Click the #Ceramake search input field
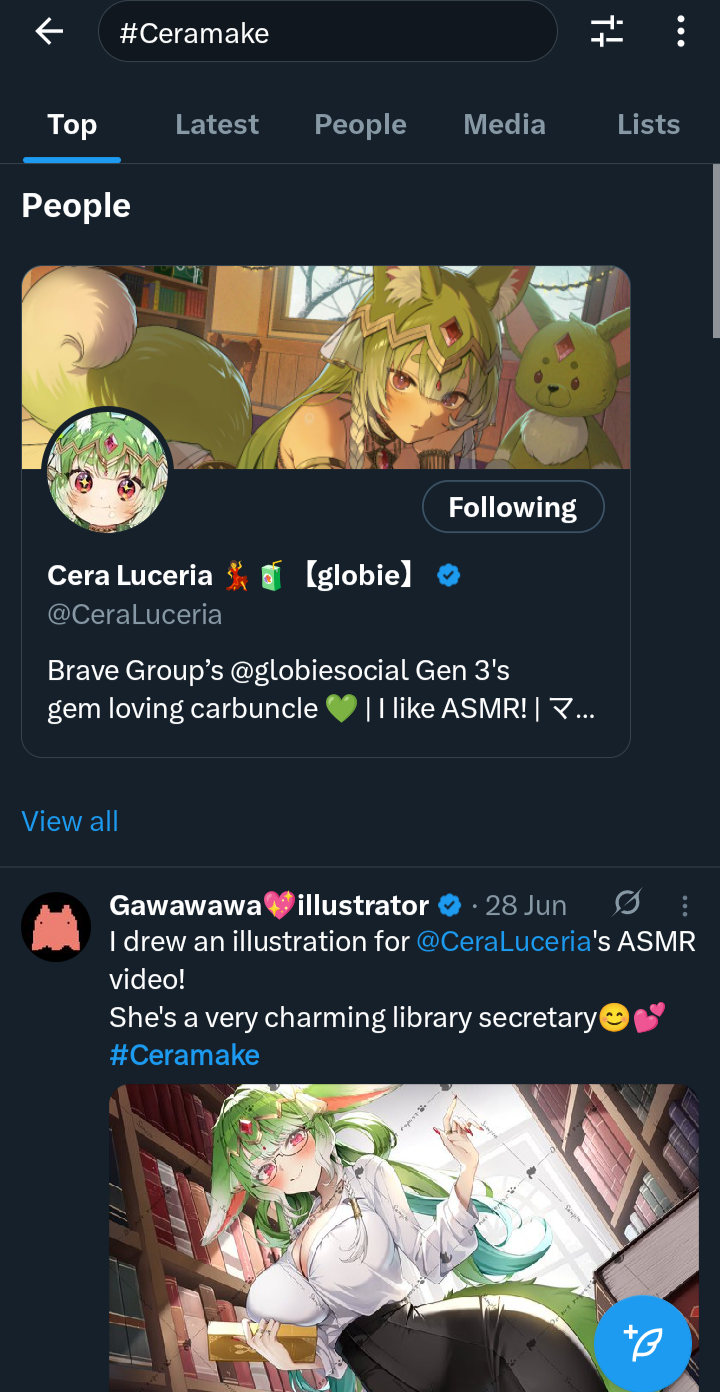 pos(327,32)
